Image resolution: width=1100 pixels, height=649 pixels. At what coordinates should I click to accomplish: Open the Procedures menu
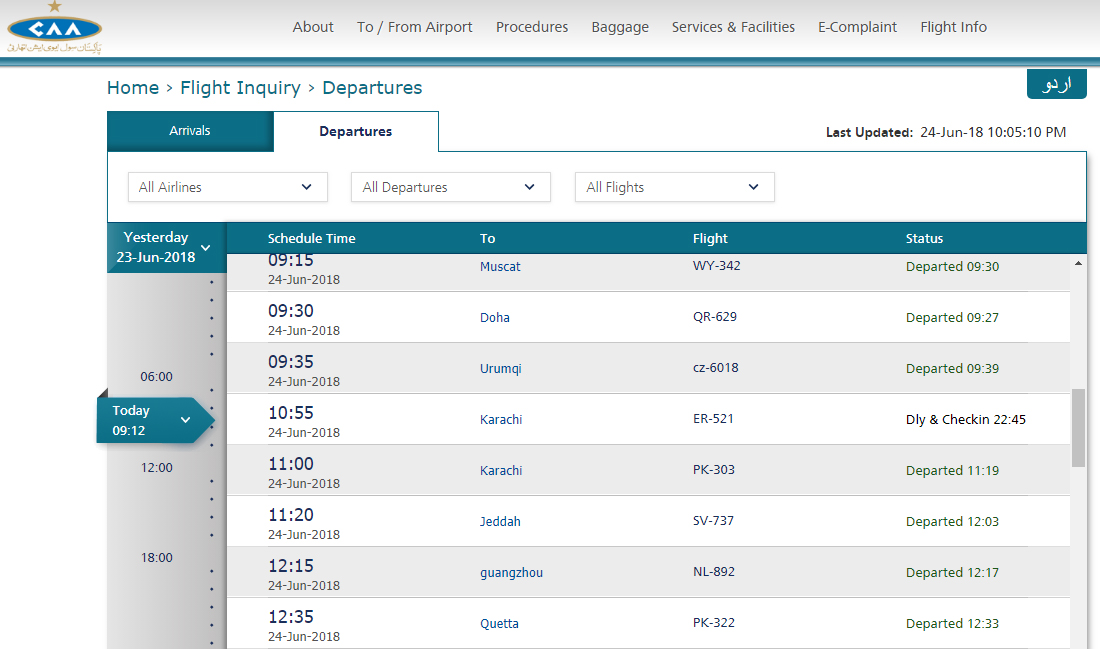coord(532,27)
